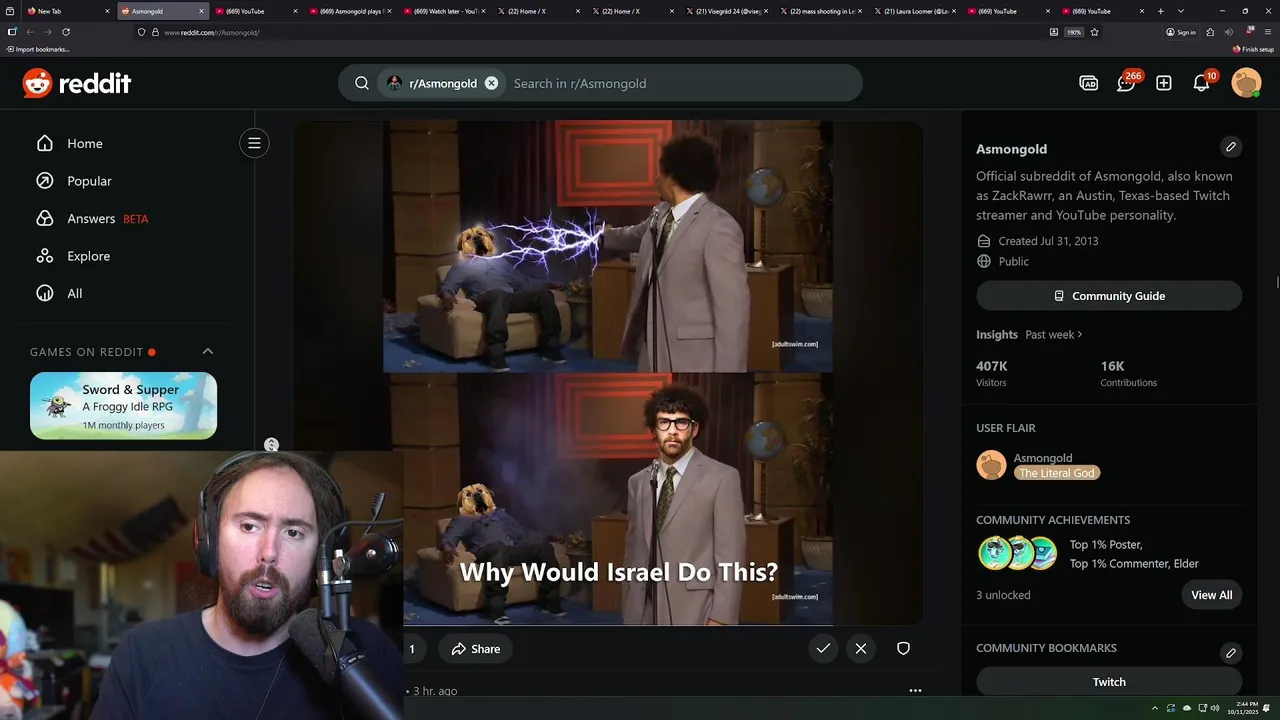Open chat with 266 unread messages
Image resolution: width=1280 pixels, height=720 pixels.
(1127, 83)
